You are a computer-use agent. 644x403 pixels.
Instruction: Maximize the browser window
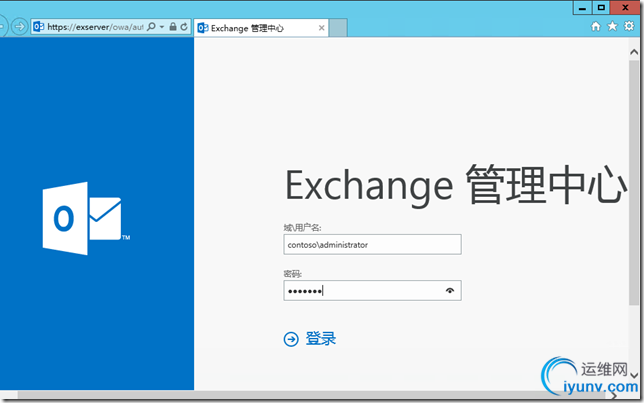pos(601,8)
